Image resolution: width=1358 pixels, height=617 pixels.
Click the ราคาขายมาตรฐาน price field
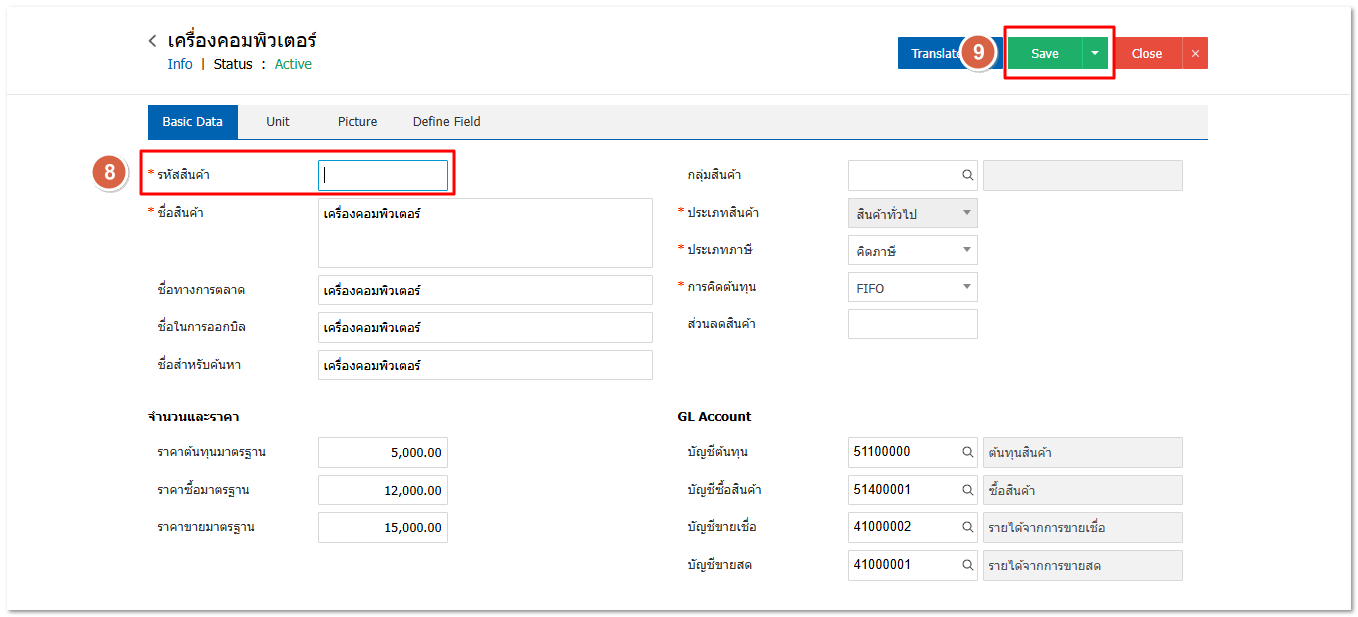coord(383,527)
